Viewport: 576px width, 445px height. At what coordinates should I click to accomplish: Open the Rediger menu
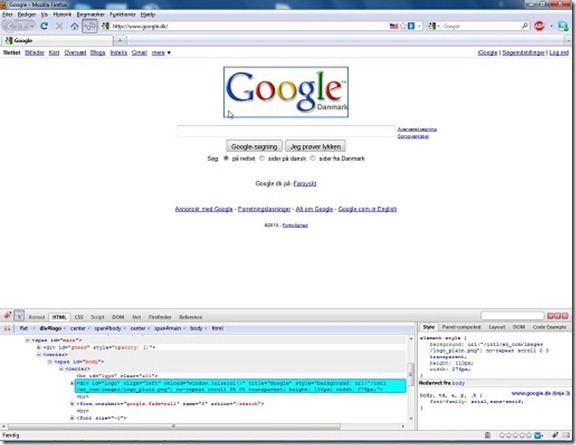click(27, 14)
